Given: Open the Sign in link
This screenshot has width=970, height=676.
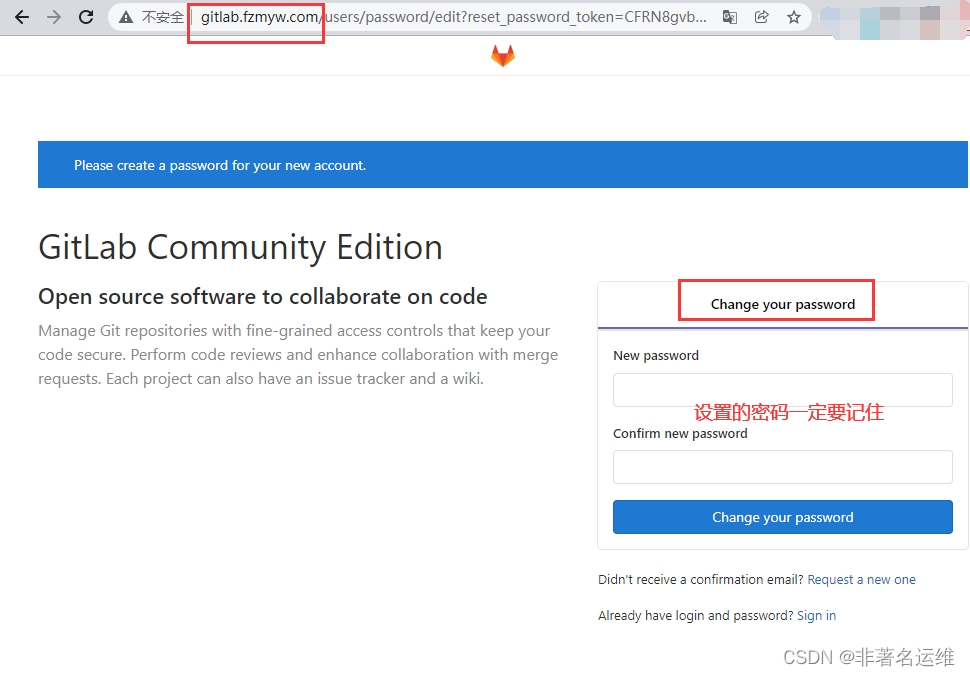Looking at the screenshot, I should tap(816, 615).
